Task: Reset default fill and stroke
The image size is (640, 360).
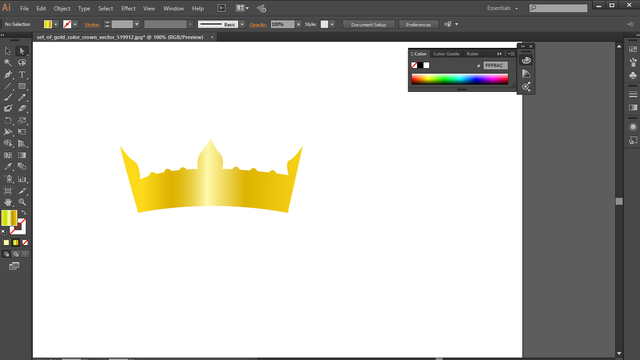Action: point(4,232)
